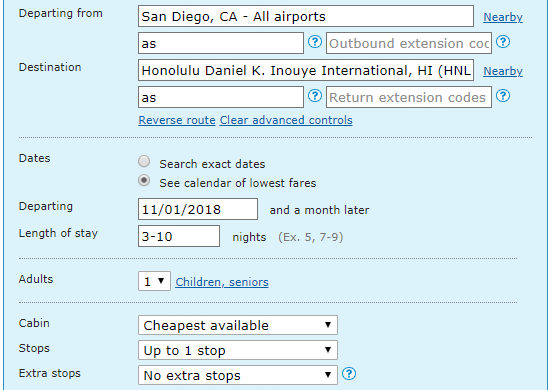This screenshot has height=390, width=550.
Task: Click the Reverse route link
Action: [177, 120]
